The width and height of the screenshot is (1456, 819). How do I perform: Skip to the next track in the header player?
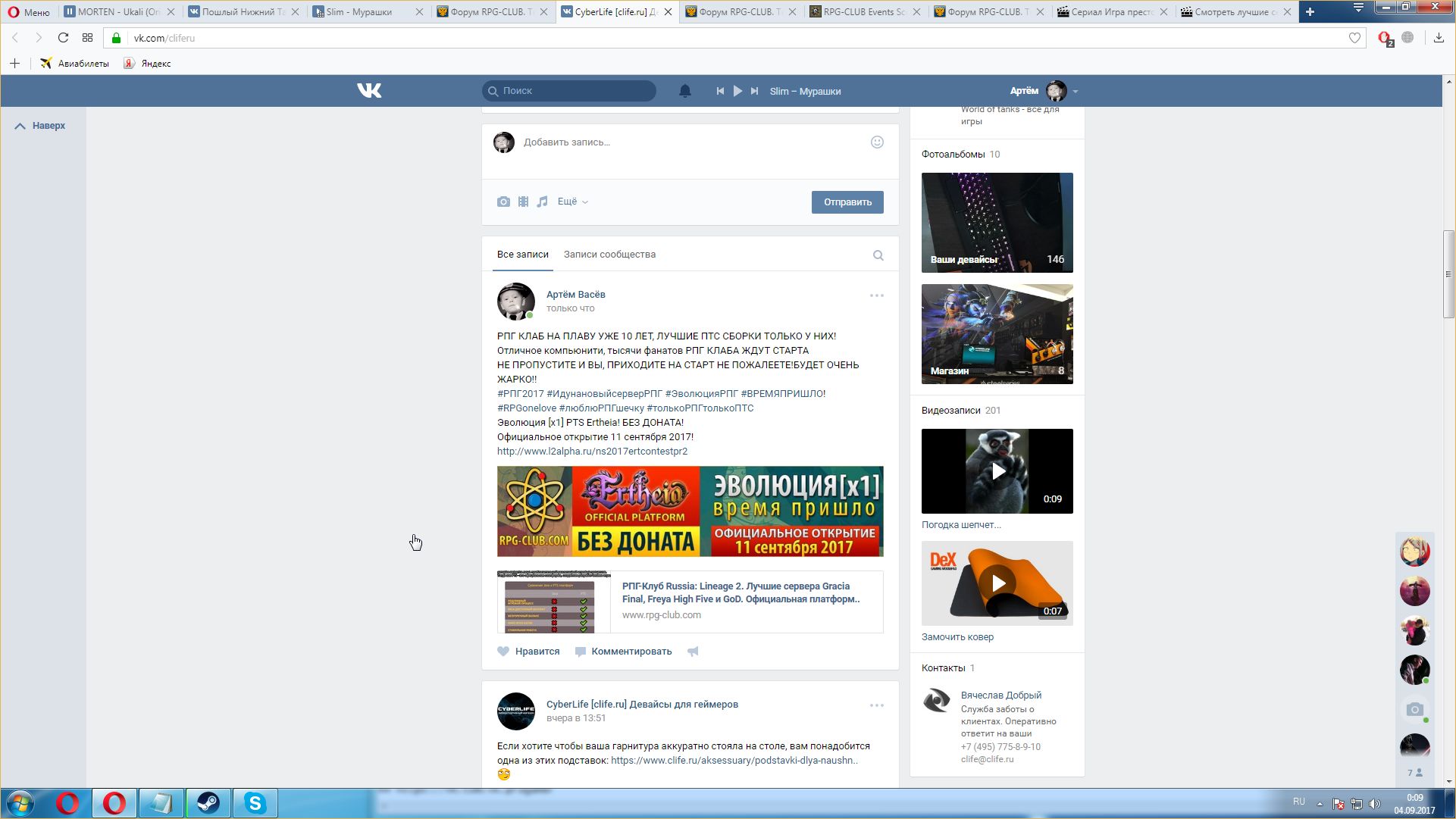tap(754, 91)
